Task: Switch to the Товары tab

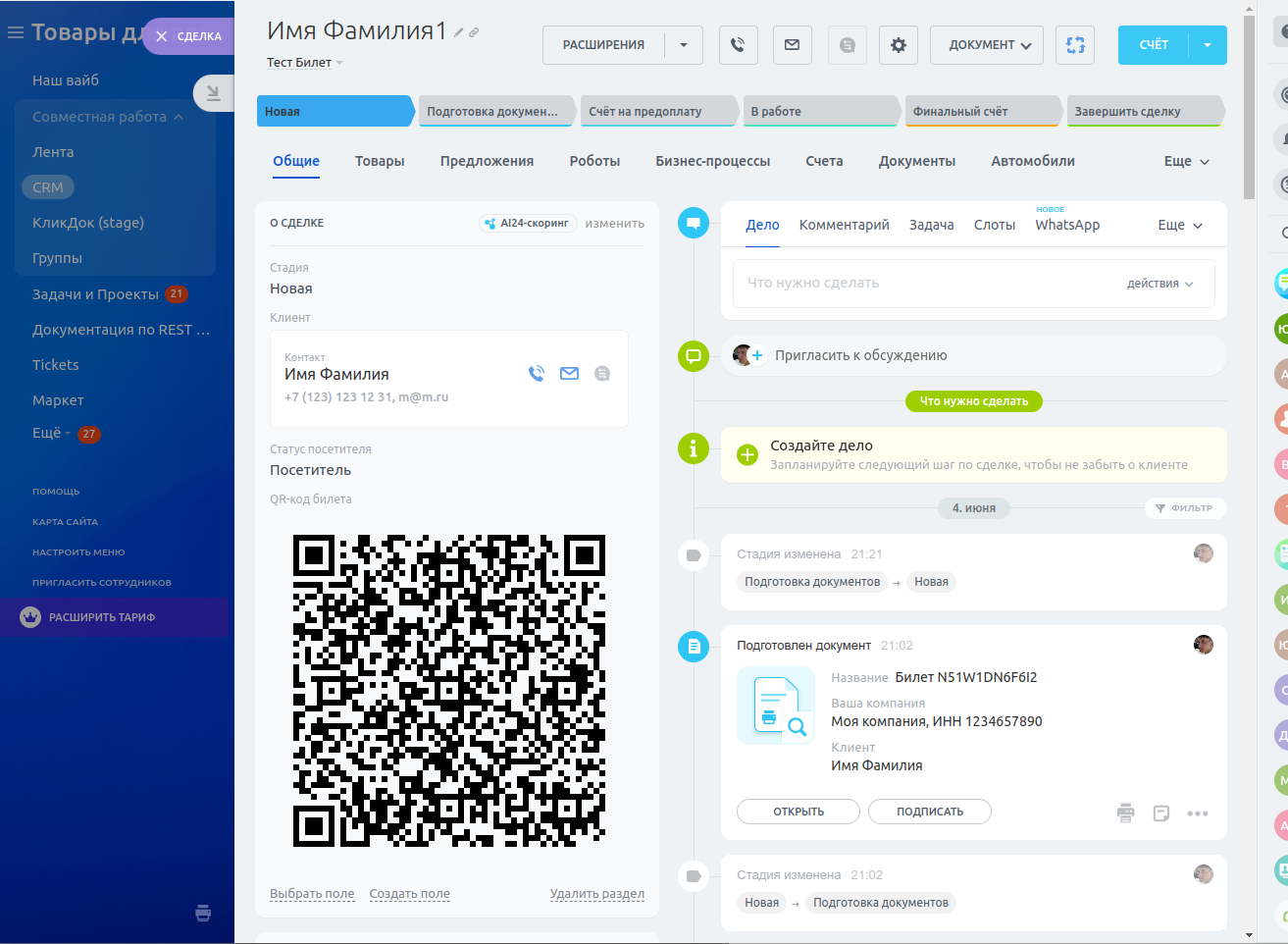Action: click(x=380, y=161)
